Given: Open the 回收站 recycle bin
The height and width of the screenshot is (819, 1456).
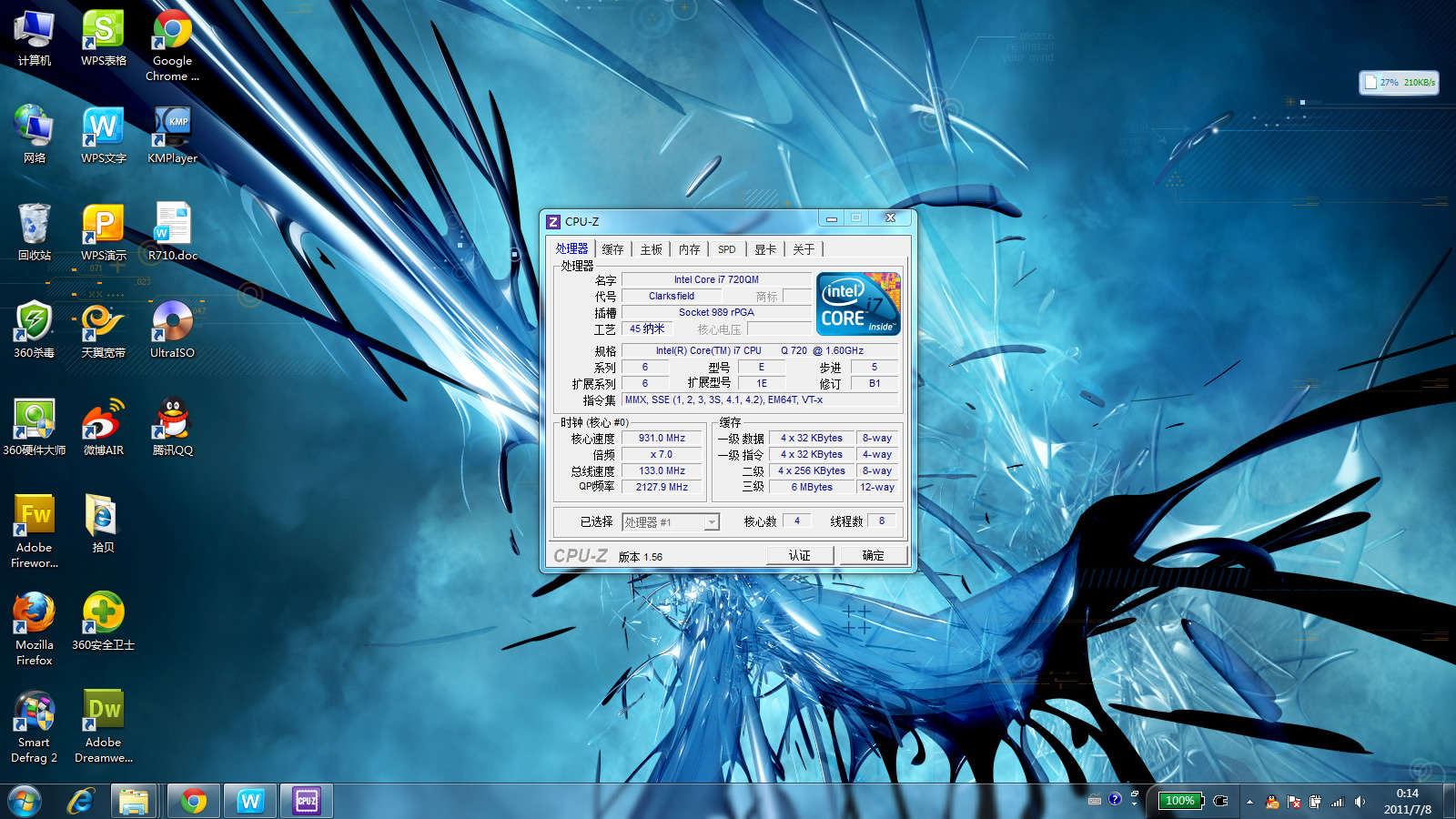Looking at the screenshot, I should (35, 231).
